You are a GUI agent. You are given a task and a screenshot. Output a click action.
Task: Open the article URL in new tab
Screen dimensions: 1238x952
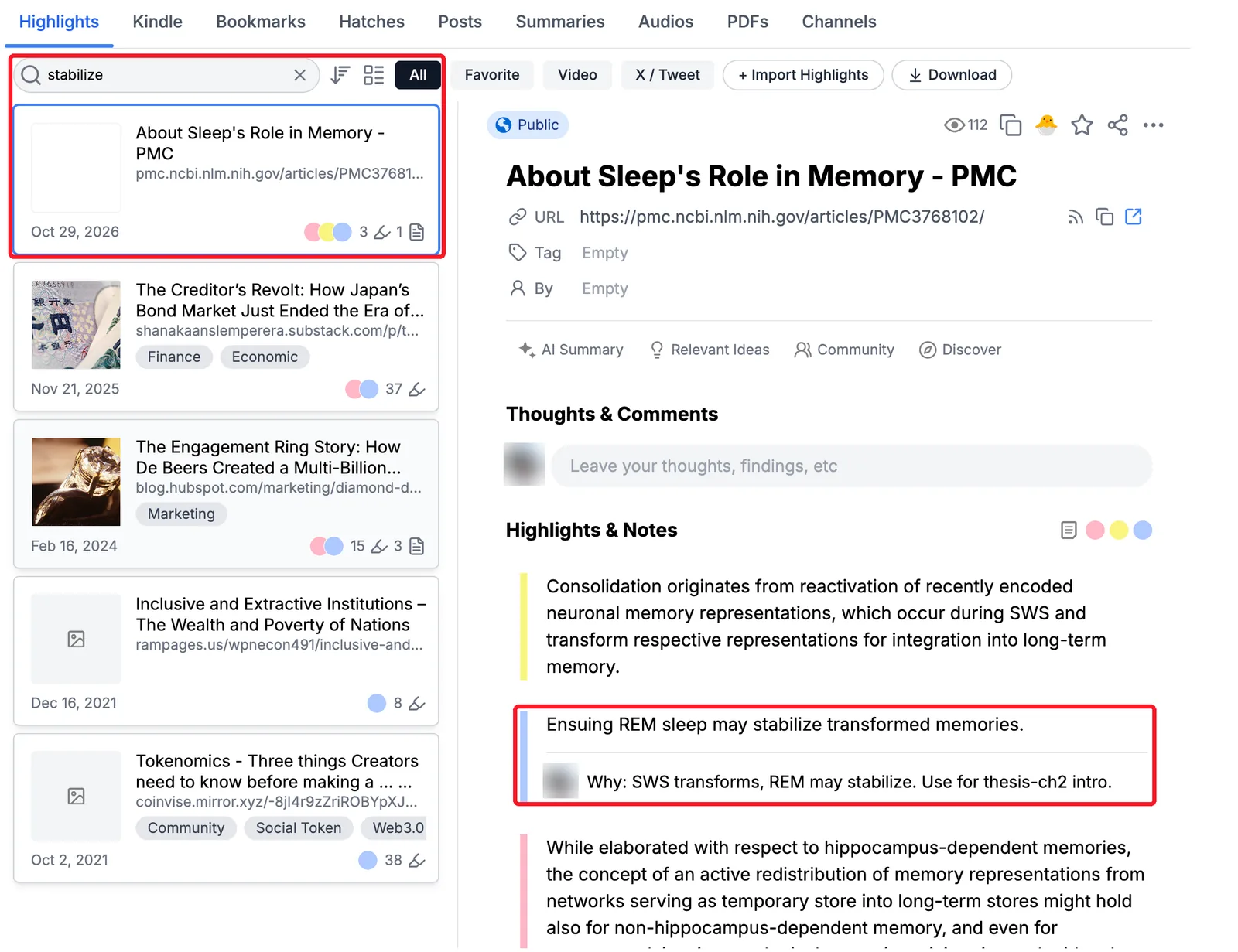(x=1134, y=217)
